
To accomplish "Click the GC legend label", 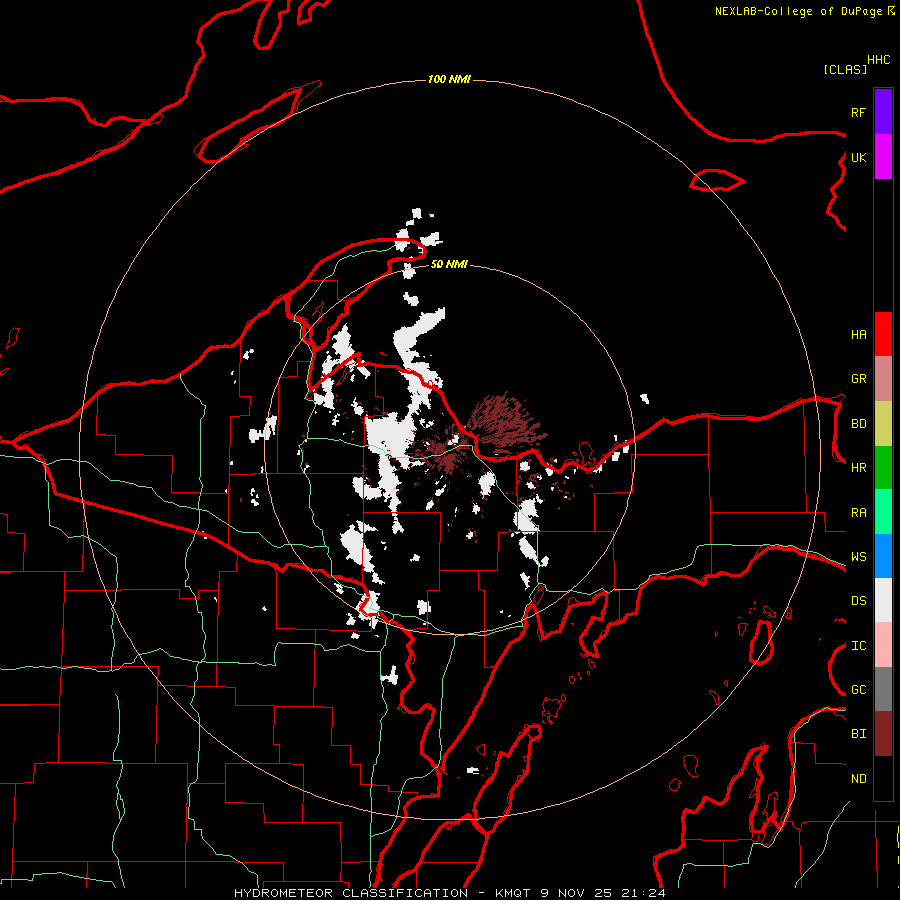I will point(858,690).
